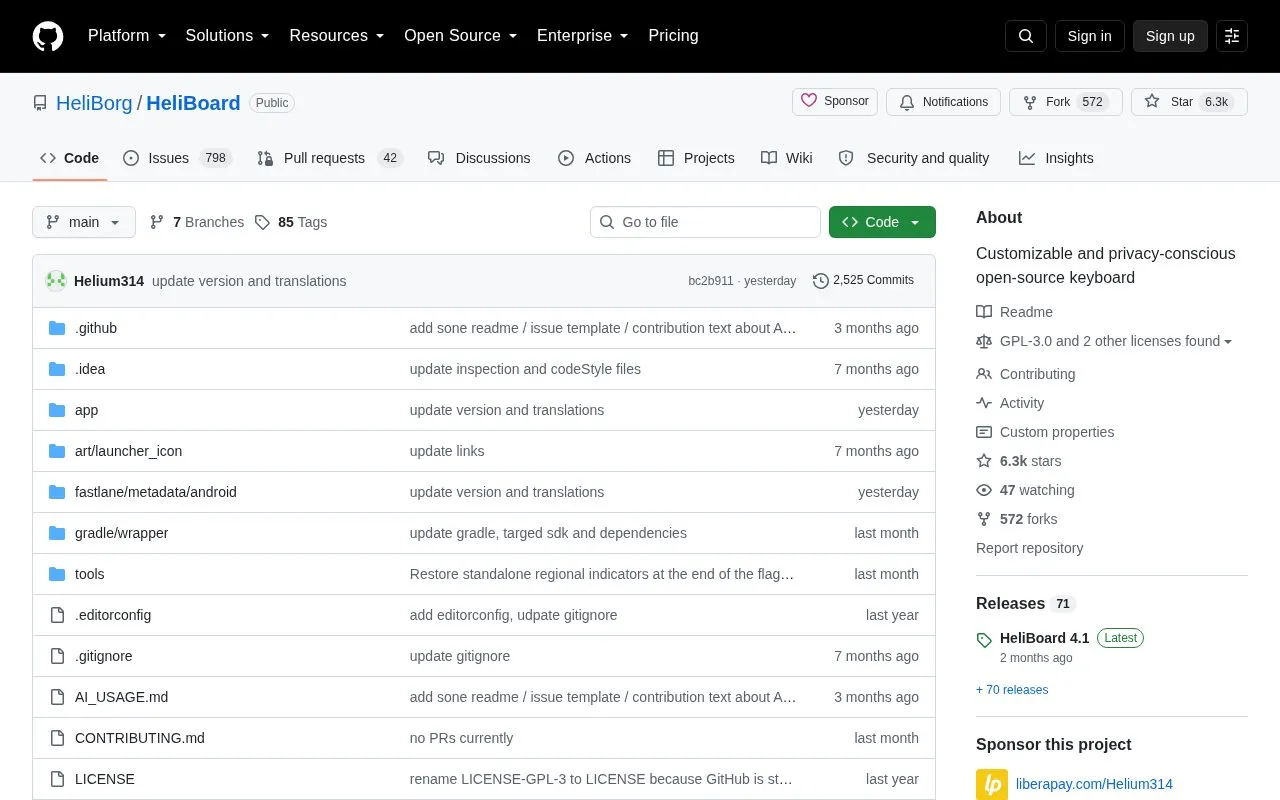Viewport: 1280px width, 800px height.
Task: Open the Pull requests tab
Action: click(x=329, y=158)
